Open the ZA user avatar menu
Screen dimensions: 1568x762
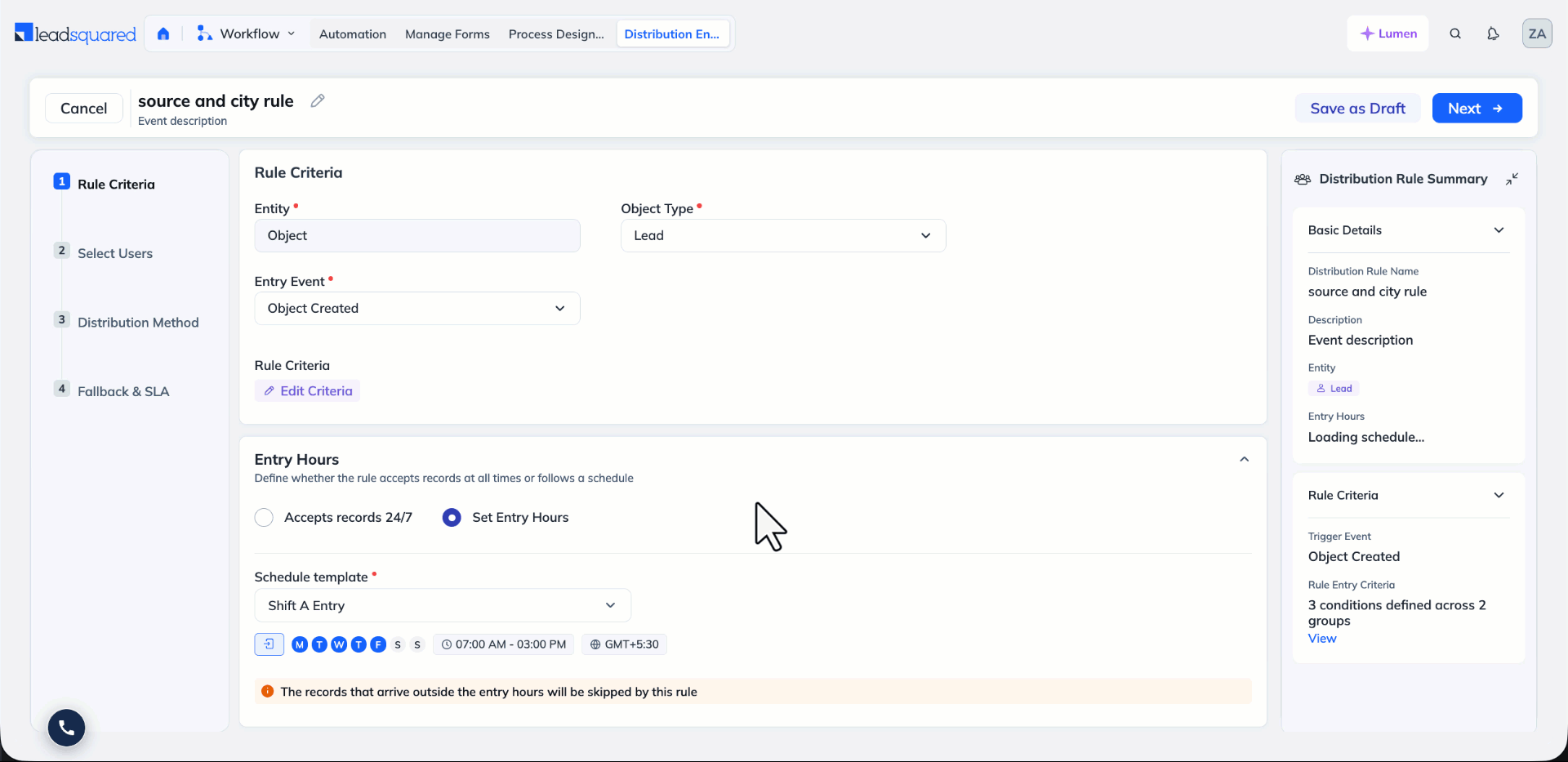coord(1537,33)
